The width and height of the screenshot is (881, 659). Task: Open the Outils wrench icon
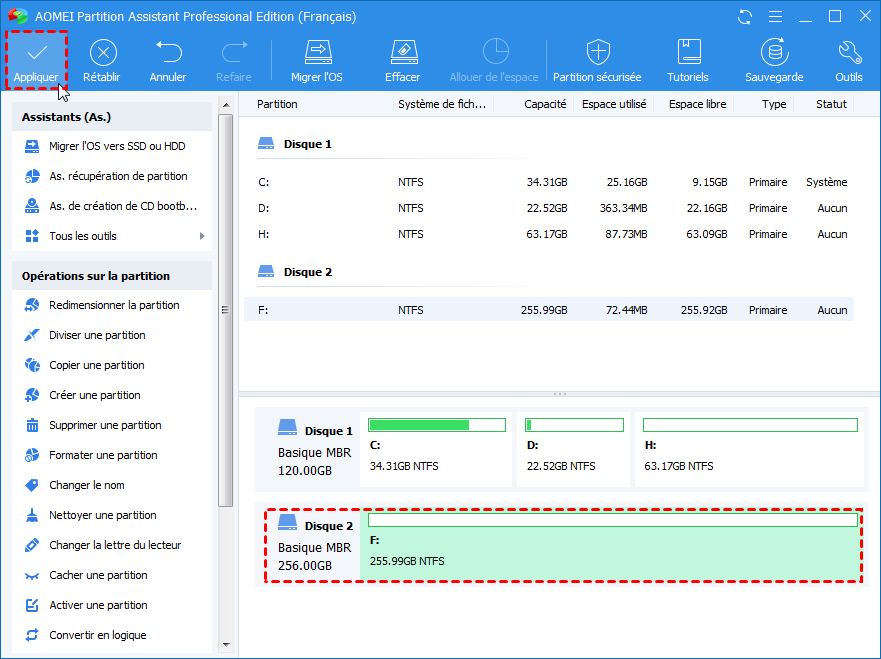(848, 52)
